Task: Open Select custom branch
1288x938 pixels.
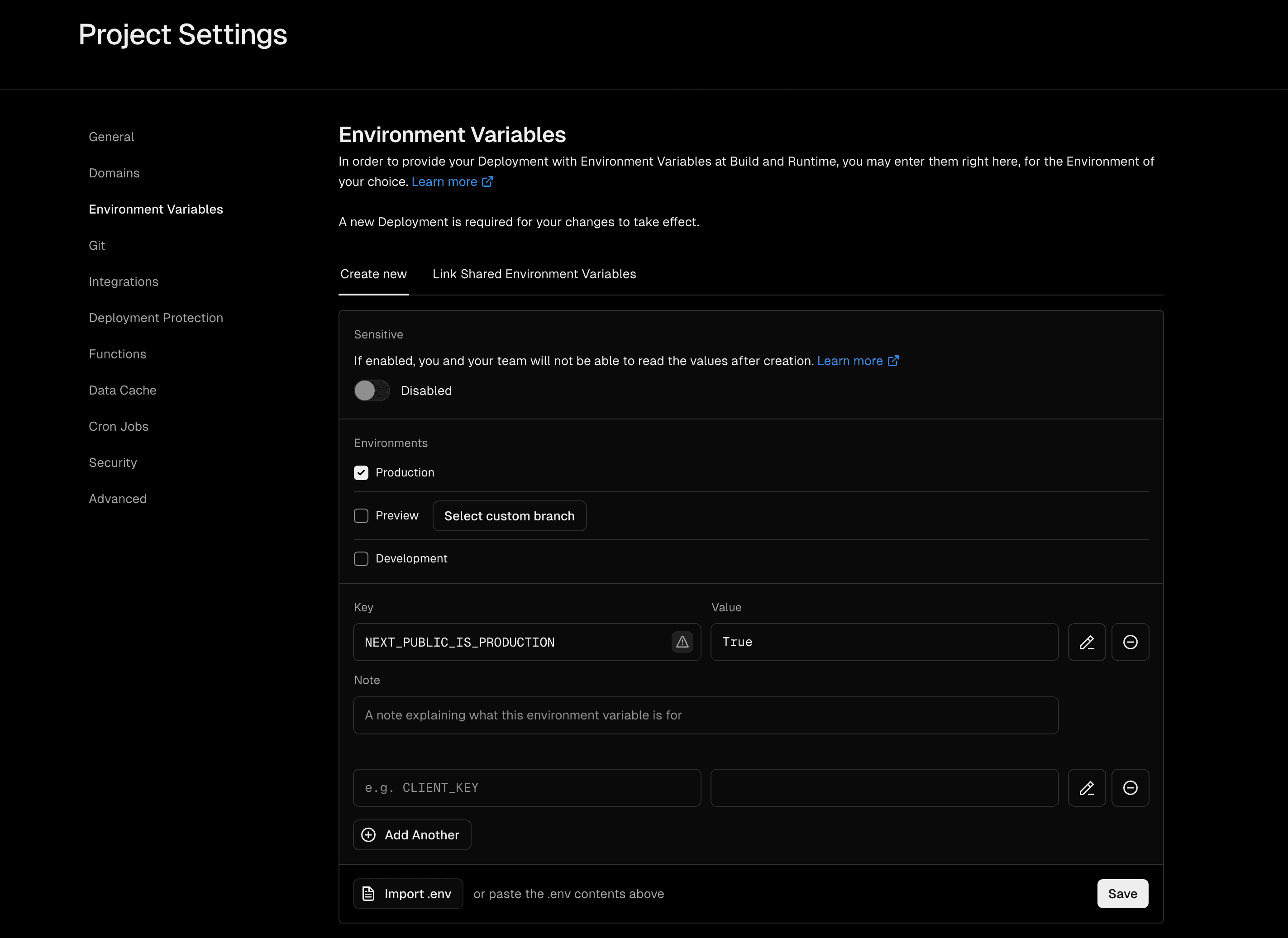Action: click(510, 515)
